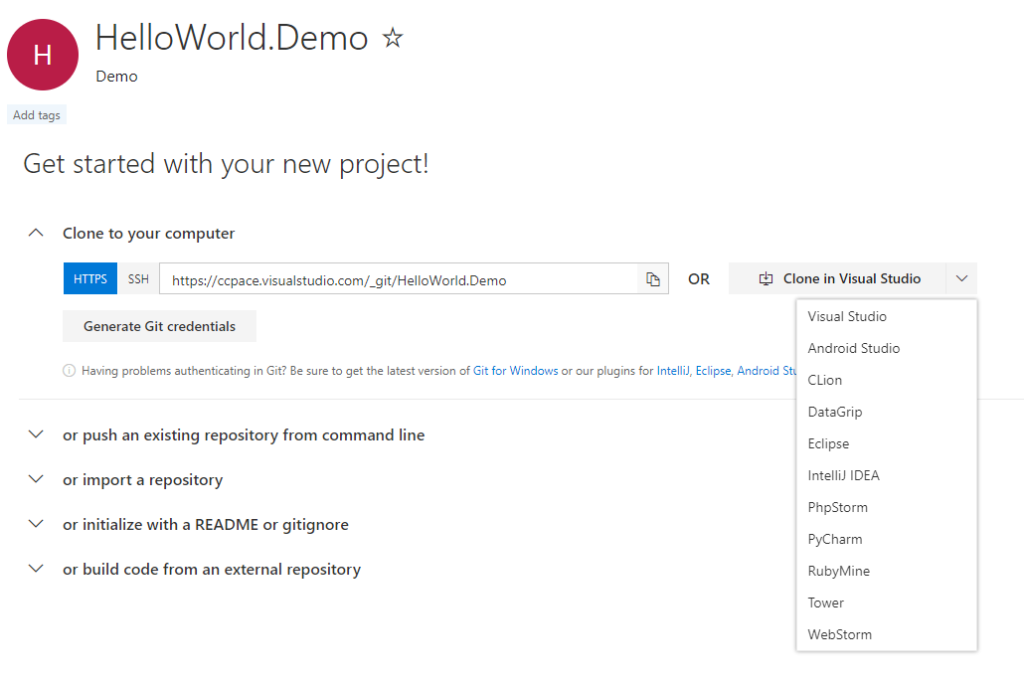The height and width of the screenshot is (688, 1024).
Task: Expand the push an existing repository section
Action: point(36,434)
